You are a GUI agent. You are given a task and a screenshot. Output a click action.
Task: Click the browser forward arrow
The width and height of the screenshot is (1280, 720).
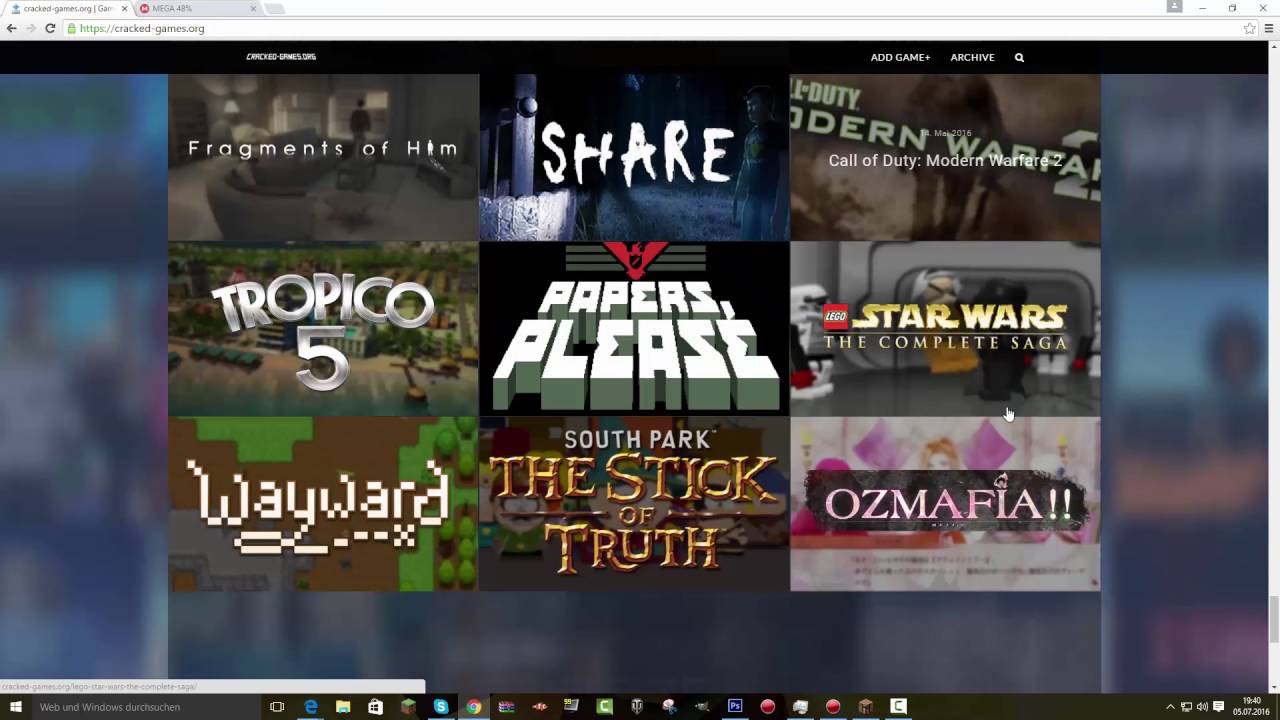(30, 28)
